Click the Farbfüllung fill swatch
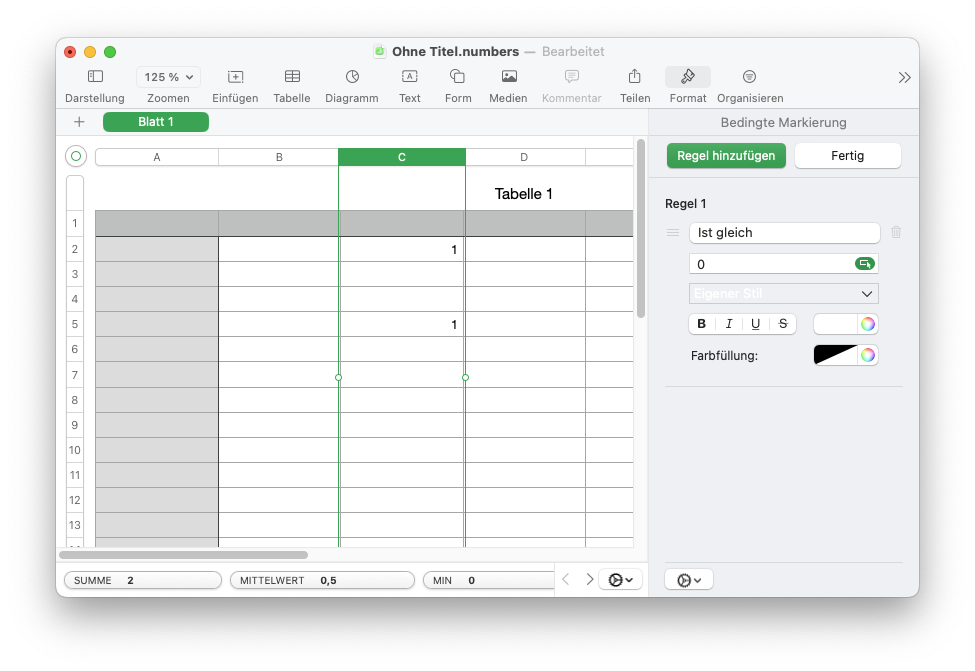 835,355
